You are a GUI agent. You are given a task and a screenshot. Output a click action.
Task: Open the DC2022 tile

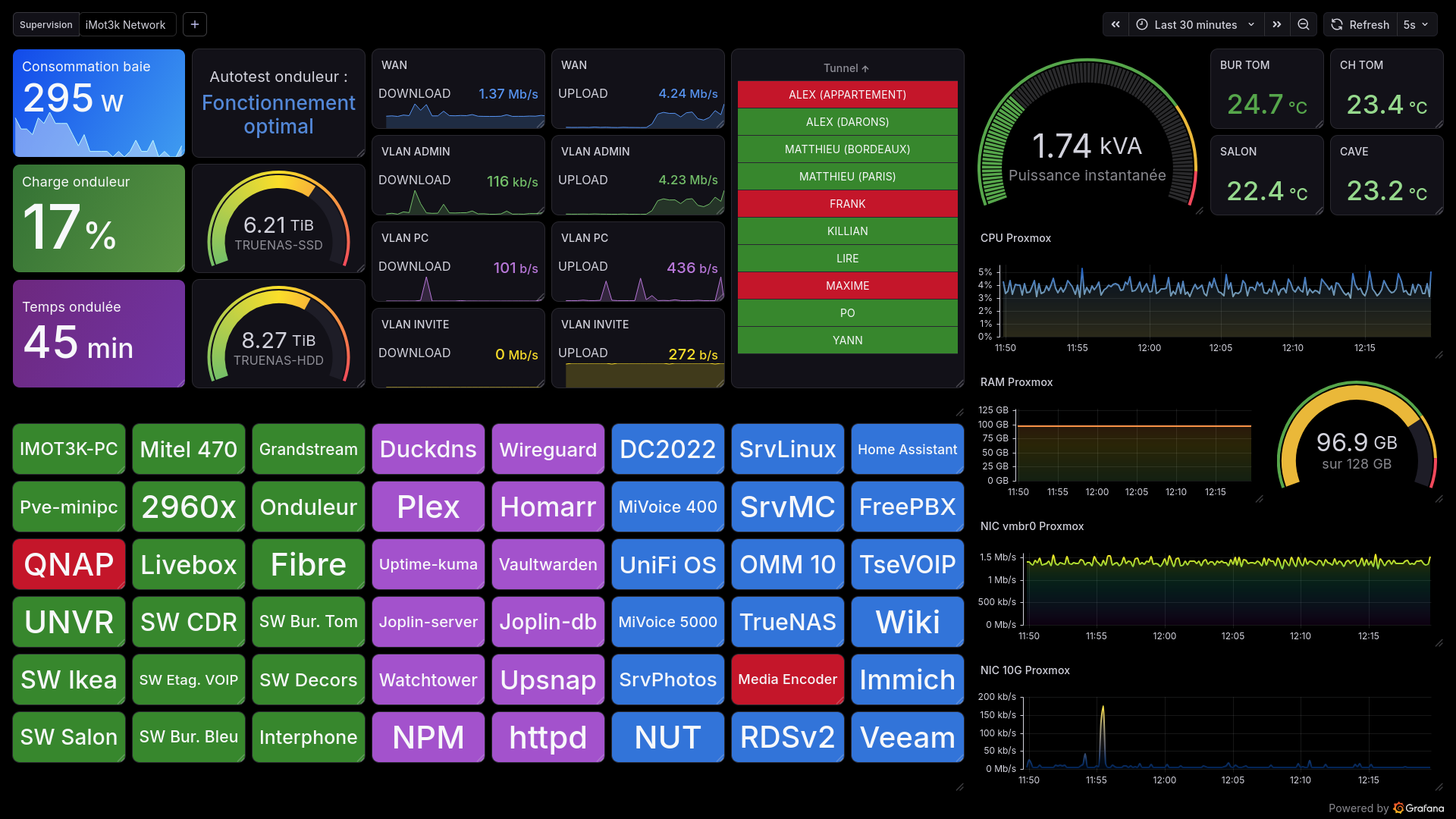coord(668,449)
